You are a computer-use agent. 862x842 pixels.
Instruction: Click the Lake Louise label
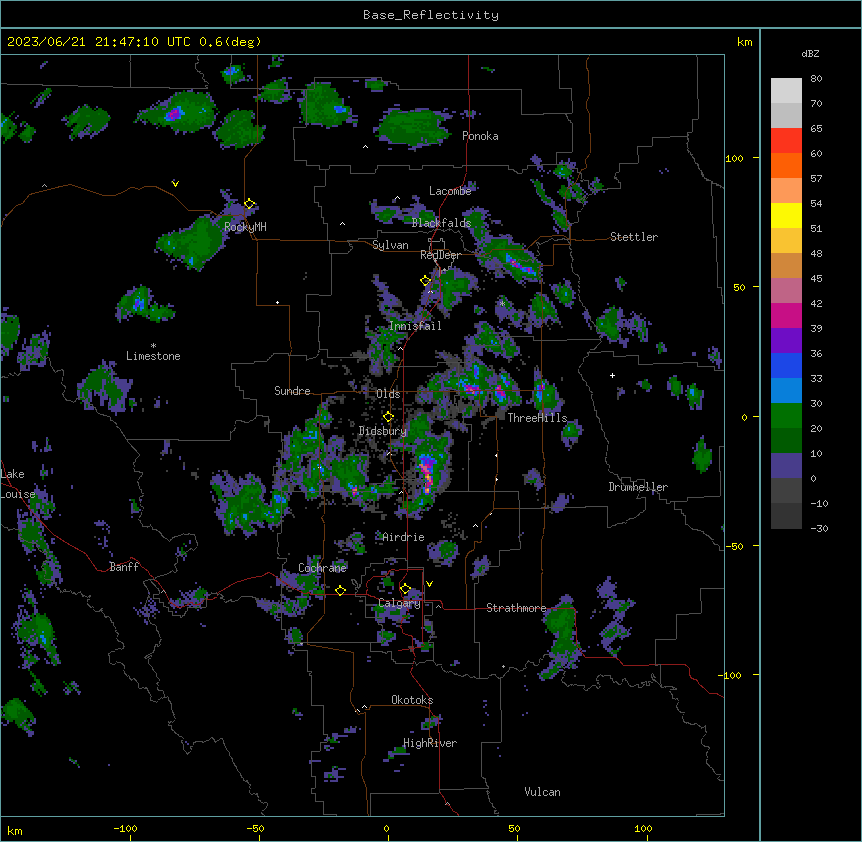pyautogui.click(x=18, y=484)
